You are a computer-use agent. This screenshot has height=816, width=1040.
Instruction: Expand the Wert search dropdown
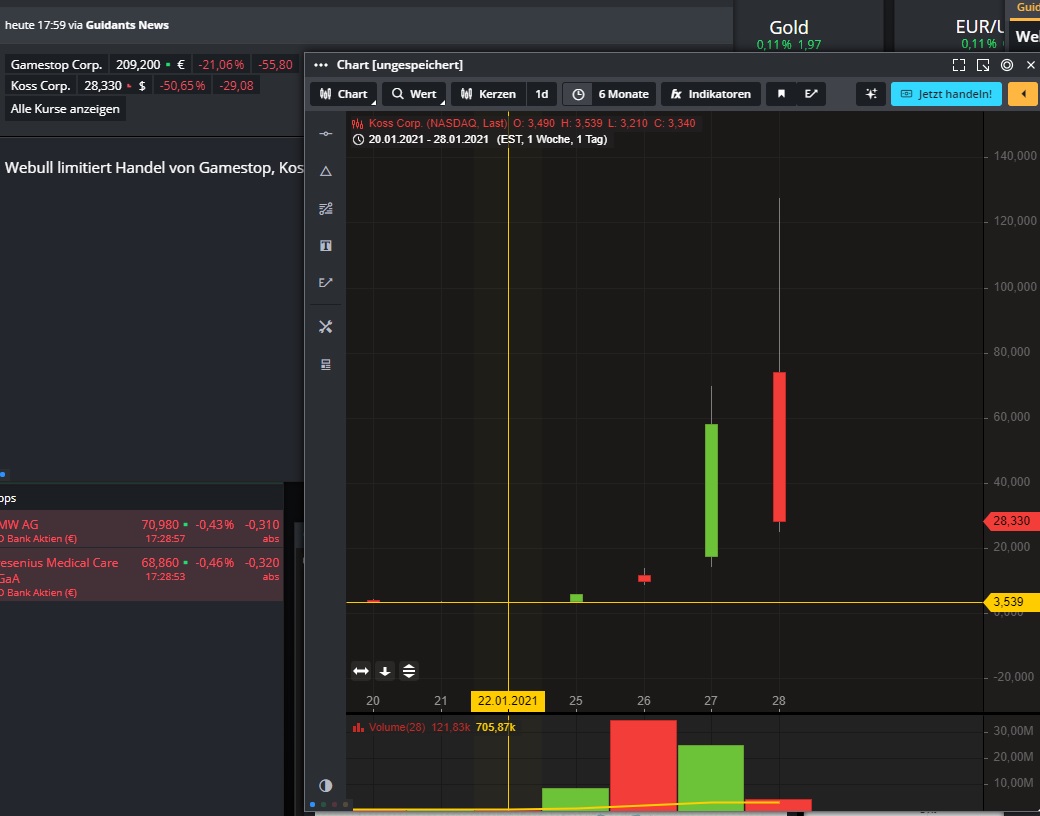pyautogui.click(x=414, y=94)
